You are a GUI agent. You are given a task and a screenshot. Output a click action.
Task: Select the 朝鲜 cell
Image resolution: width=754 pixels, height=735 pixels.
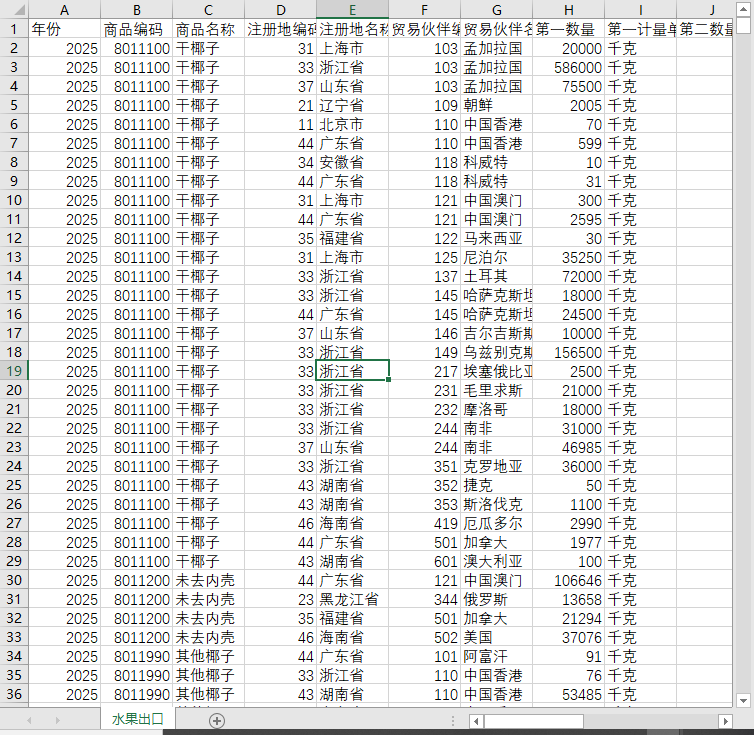(496, 105)
